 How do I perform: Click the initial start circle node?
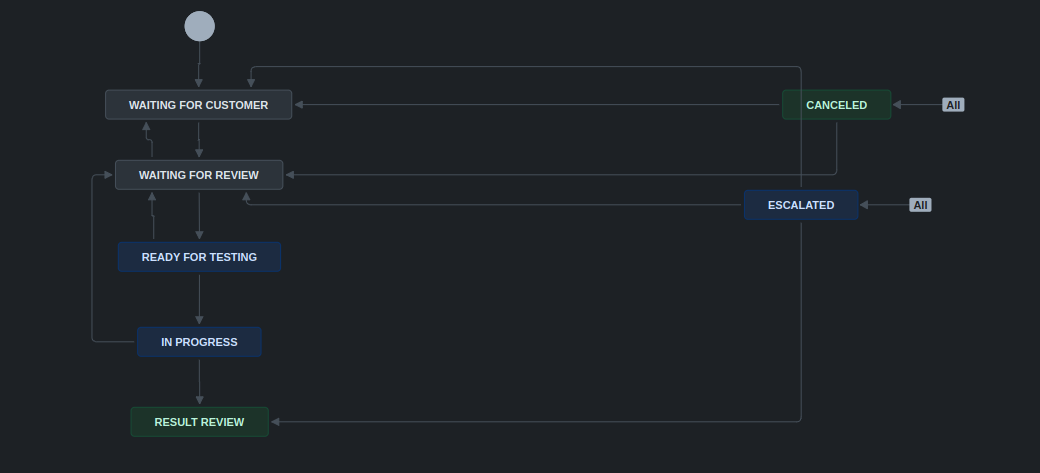click(199, 26)
